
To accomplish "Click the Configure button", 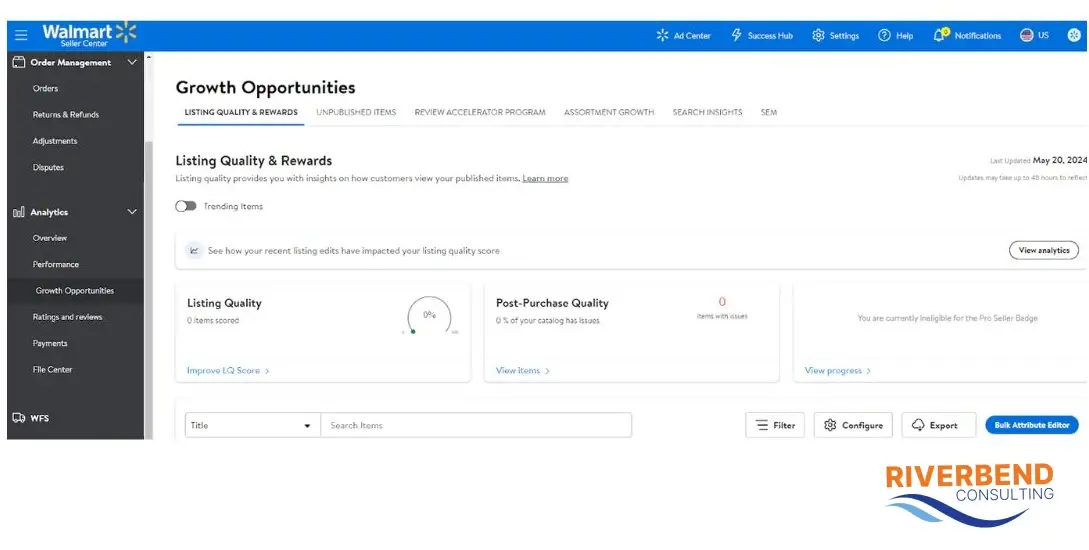I will click(x=853, y=425).
